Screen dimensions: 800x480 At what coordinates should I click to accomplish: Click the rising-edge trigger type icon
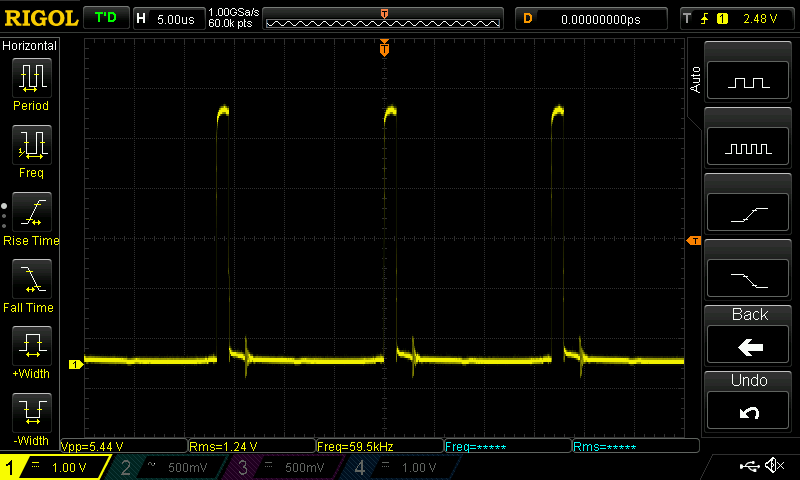pos(705,19)
